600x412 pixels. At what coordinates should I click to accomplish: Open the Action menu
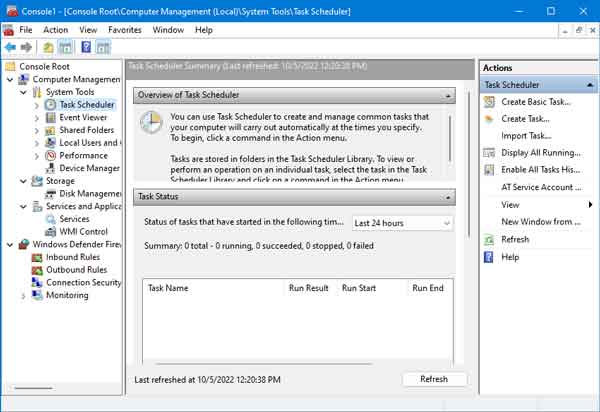click(55, 30)
